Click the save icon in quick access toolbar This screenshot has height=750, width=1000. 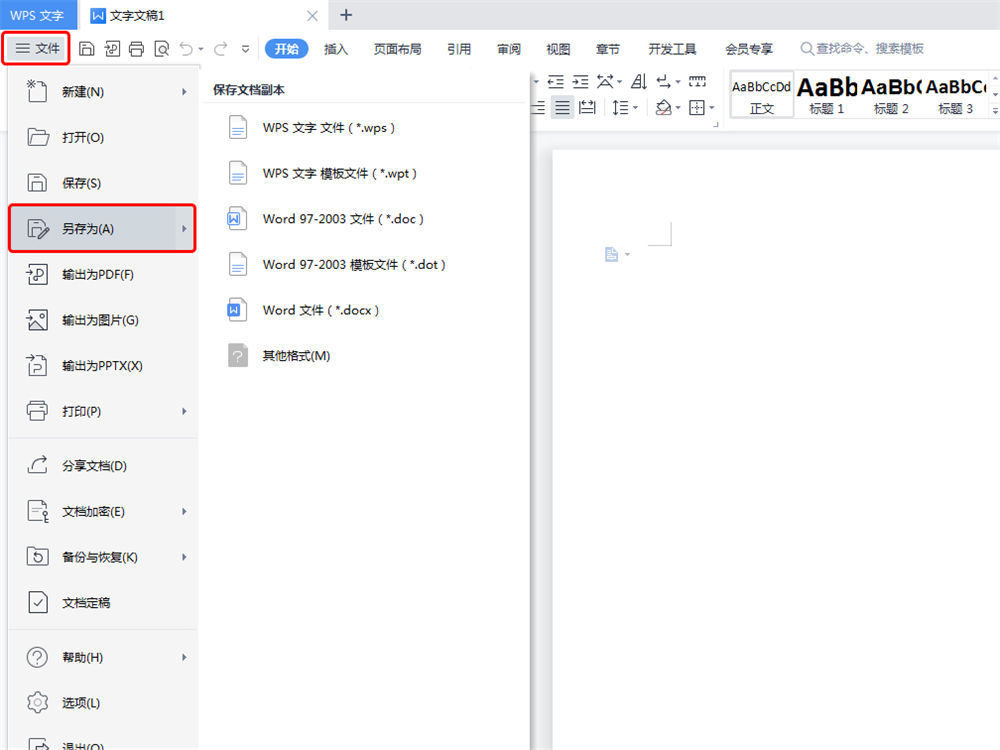click(87, 48)
